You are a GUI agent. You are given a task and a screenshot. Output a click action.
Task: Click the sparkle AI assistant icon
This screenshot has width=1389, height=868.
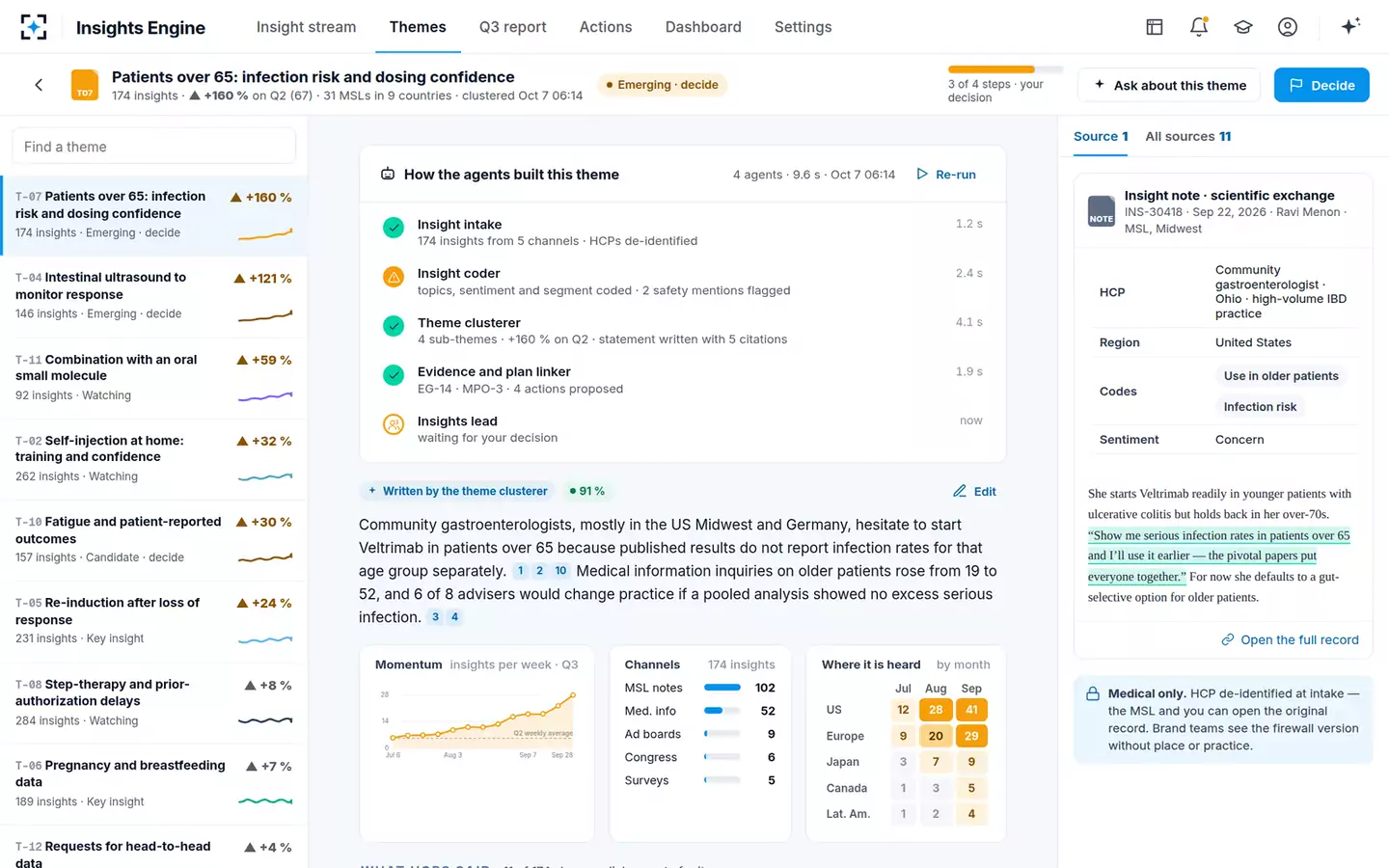point(1350,26)
